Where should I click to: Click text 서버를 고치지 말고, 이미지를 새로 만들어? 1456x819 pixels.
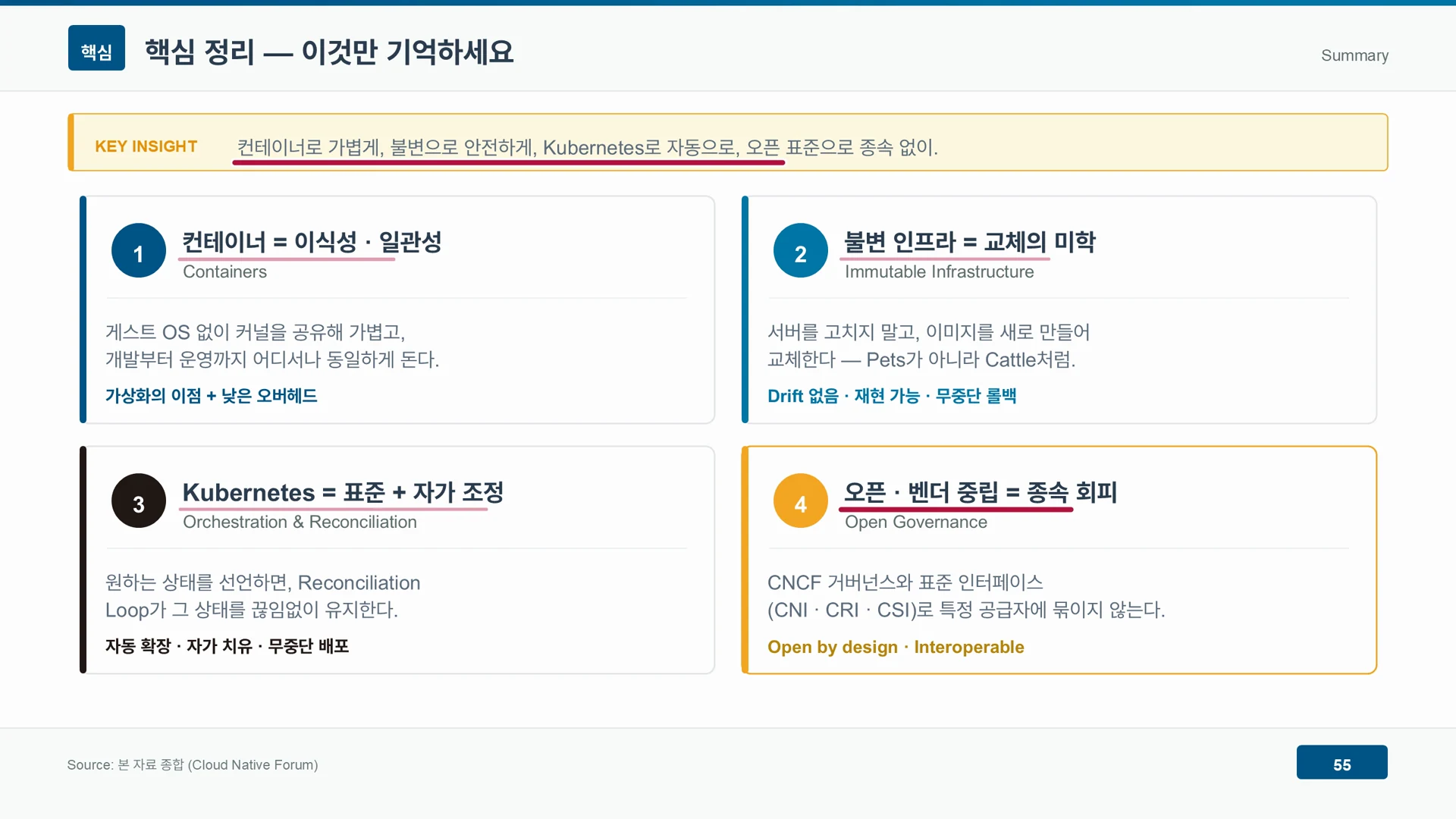click(x=929, y=332)
